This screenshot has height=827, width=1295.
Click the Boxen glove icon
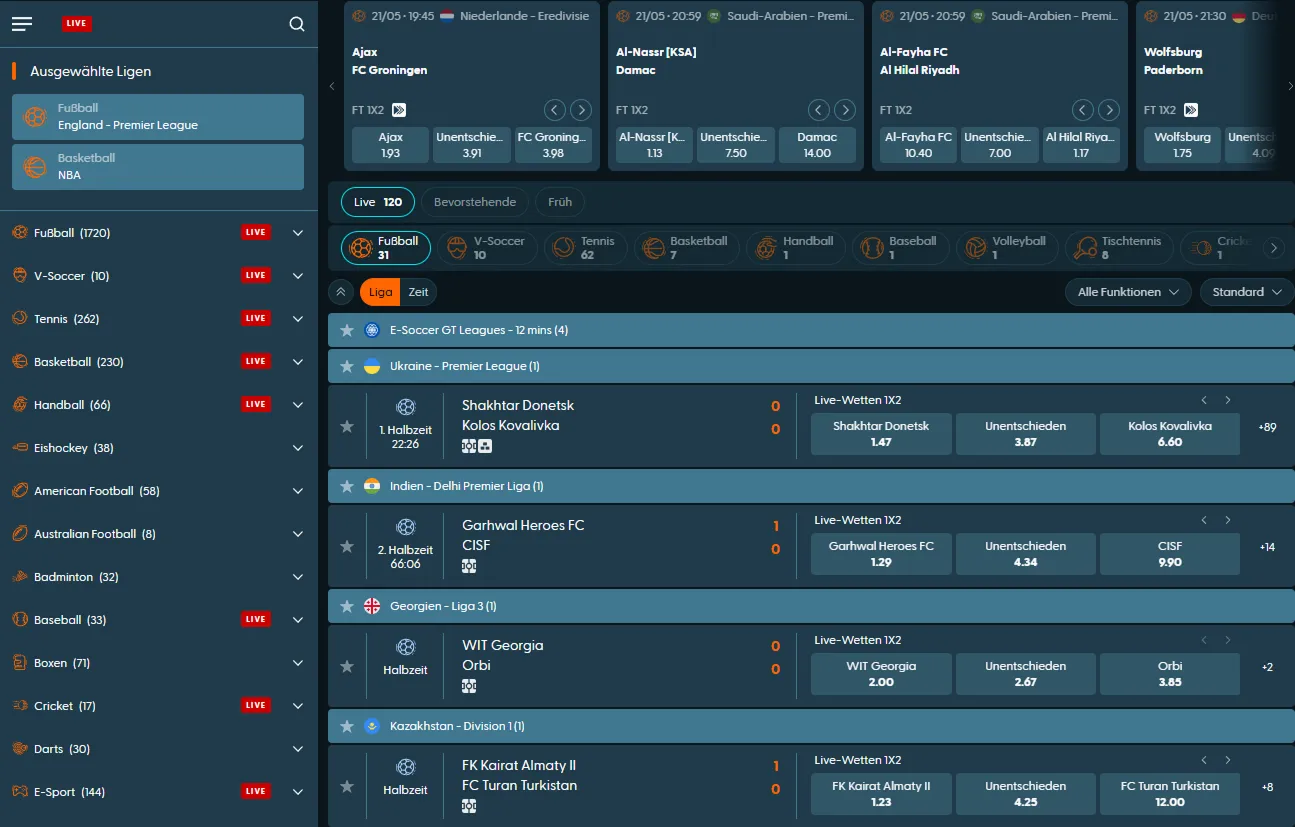coord(20,663)
